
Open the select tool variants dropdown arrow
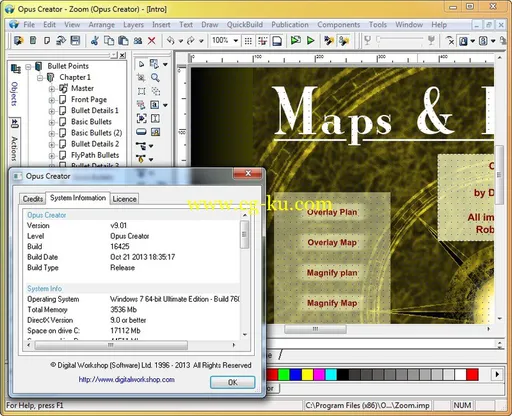pos(165,64)
